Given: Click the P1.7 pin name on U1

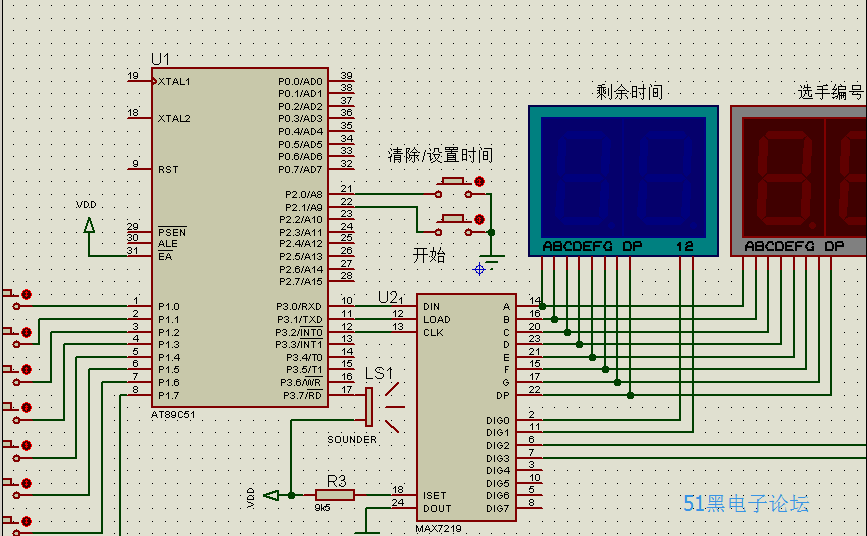Looking at the screenshot, I should click(169, 396).
